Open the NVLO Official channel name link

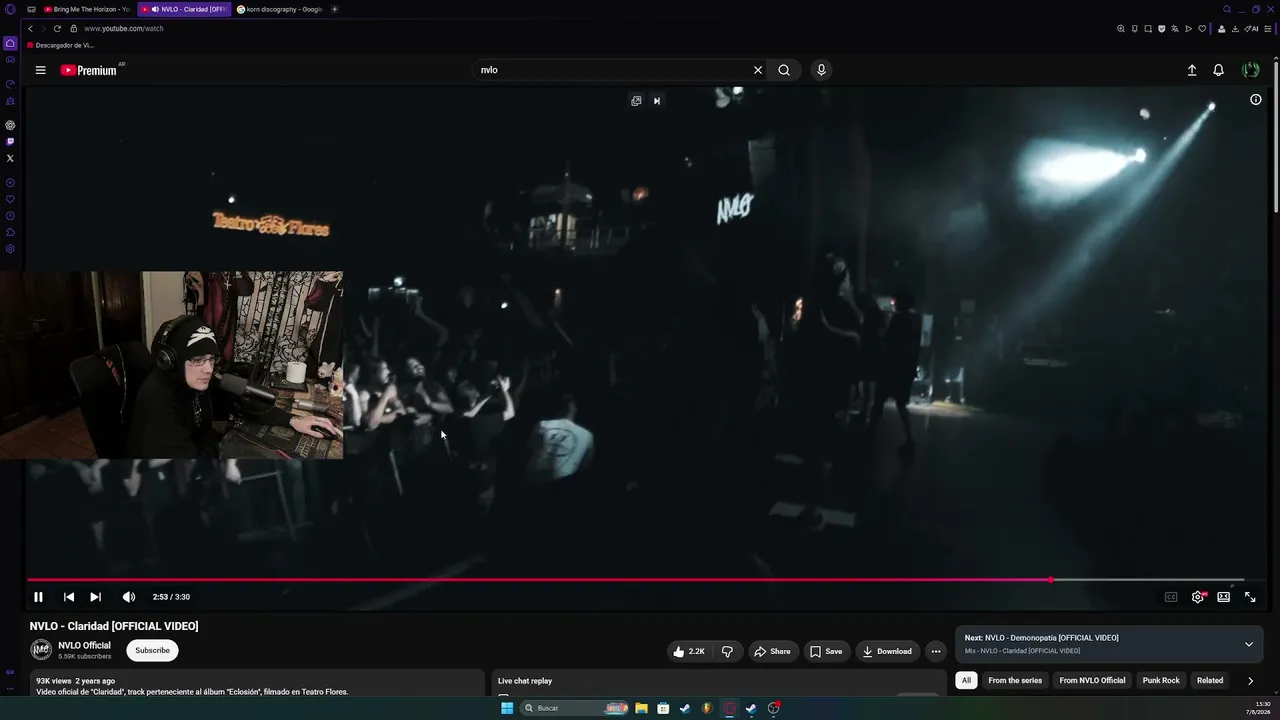pyautogui.click(x=84, y=646)
